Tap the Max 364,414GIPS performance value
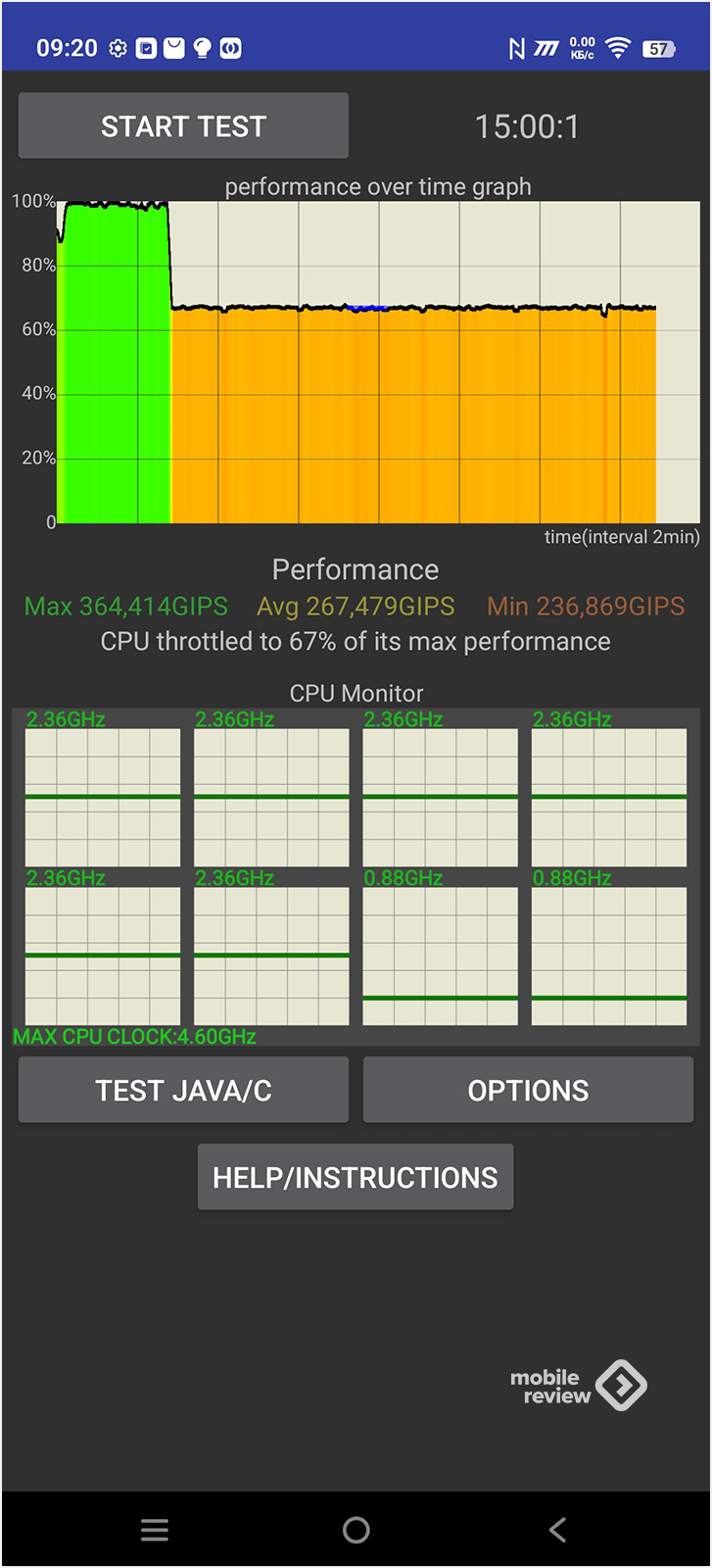Screen dimensions: 712x1568 click(126, 607)
